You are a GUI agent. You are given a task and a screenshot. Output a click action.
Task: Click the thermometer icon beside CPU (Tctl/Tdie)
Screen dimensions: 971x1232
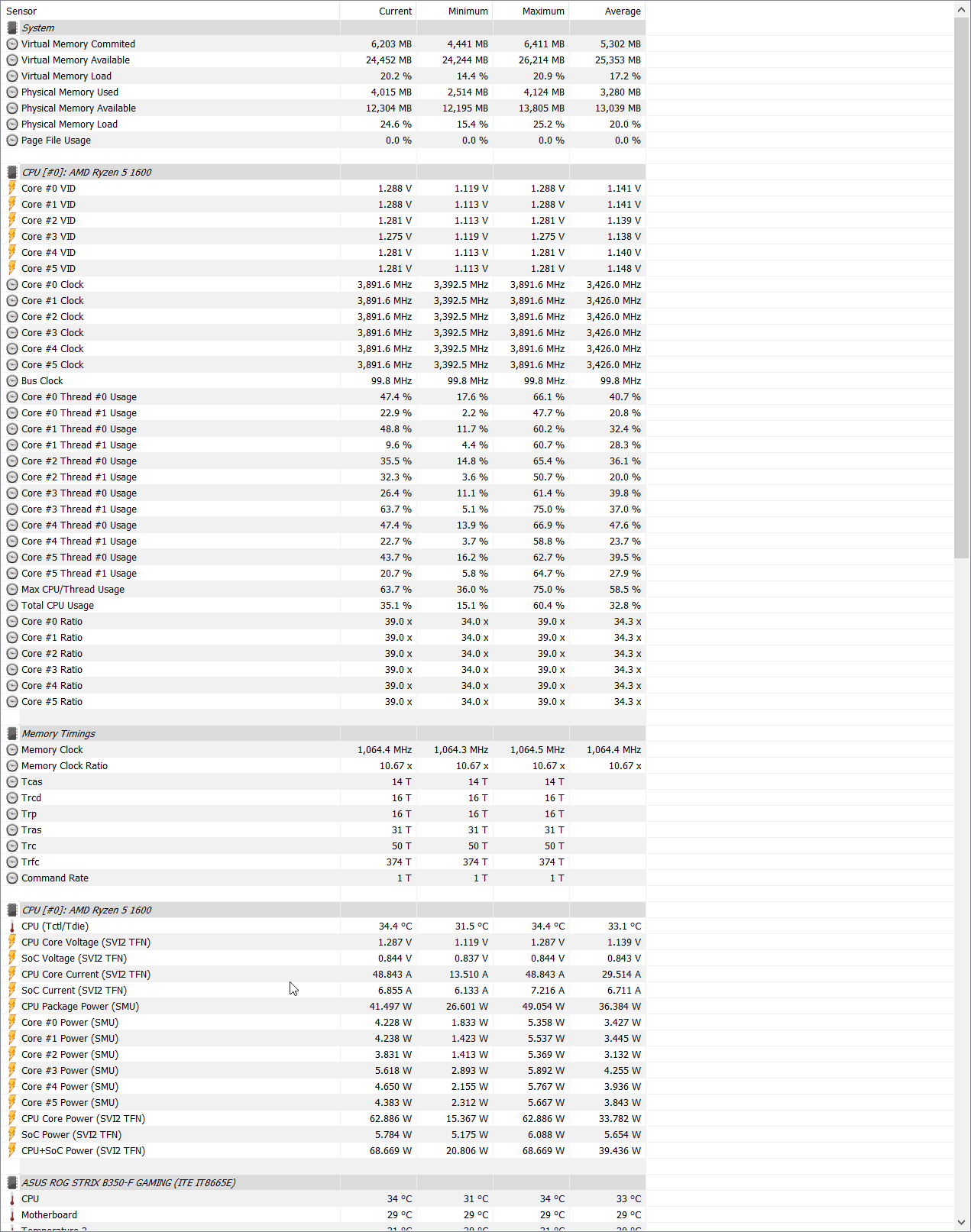point(12,926)
